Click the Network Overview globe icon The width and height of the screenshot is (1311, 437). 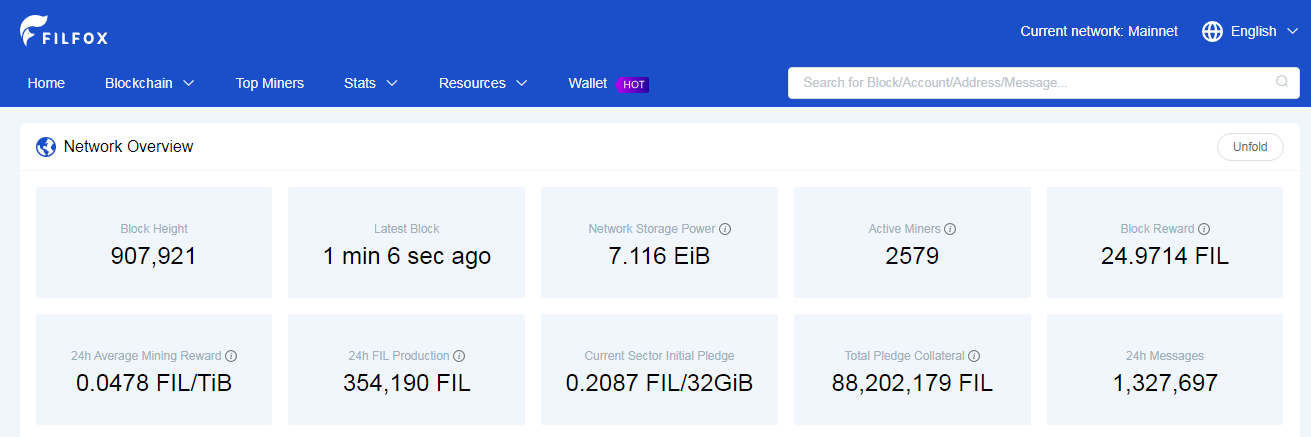(46, 147)
